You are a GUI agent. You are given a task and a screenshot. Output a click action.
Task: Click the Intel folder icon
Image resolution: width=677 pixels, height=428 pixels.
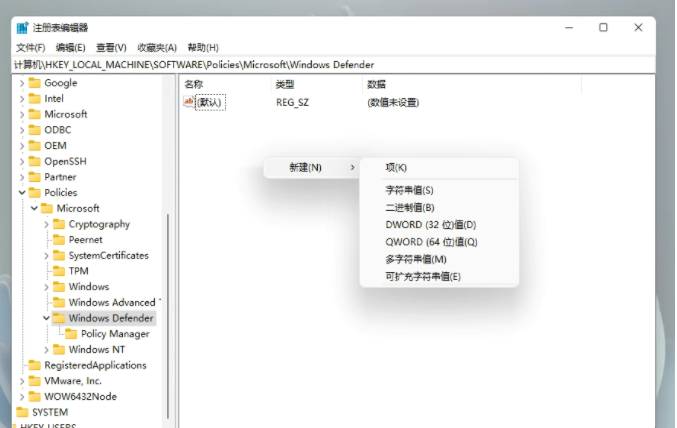35,98
